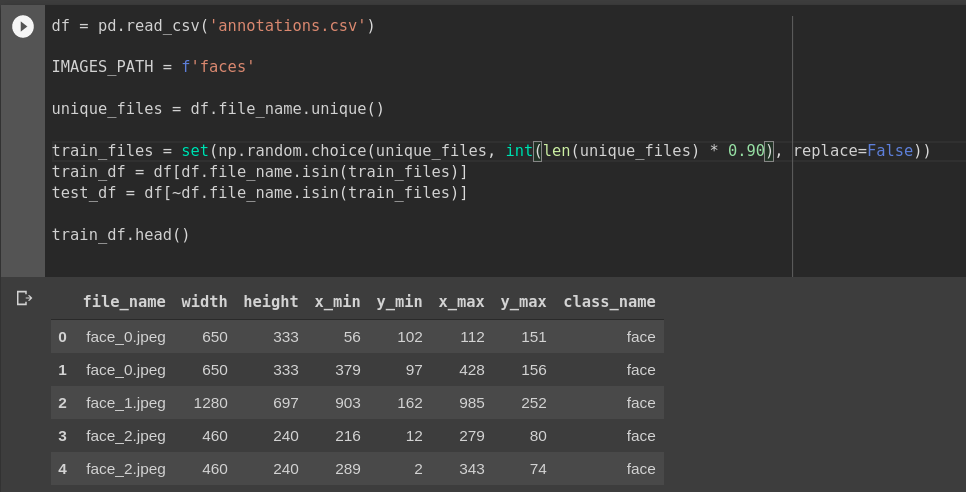Click the 1280 width cell
The width and height of the screenshot is (966, 492).
point(210,403)
